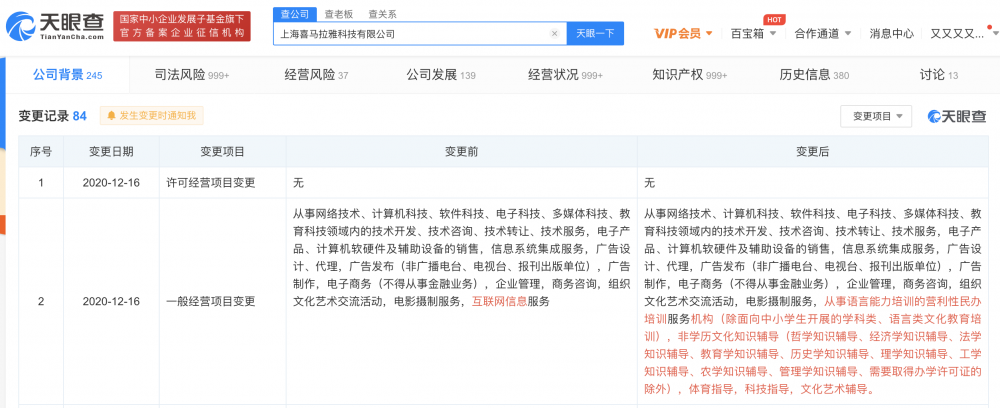Screen dimensions: 1000x408
Task: Click the HOT badge above 百宝箱
Action: tap(774, 20)
